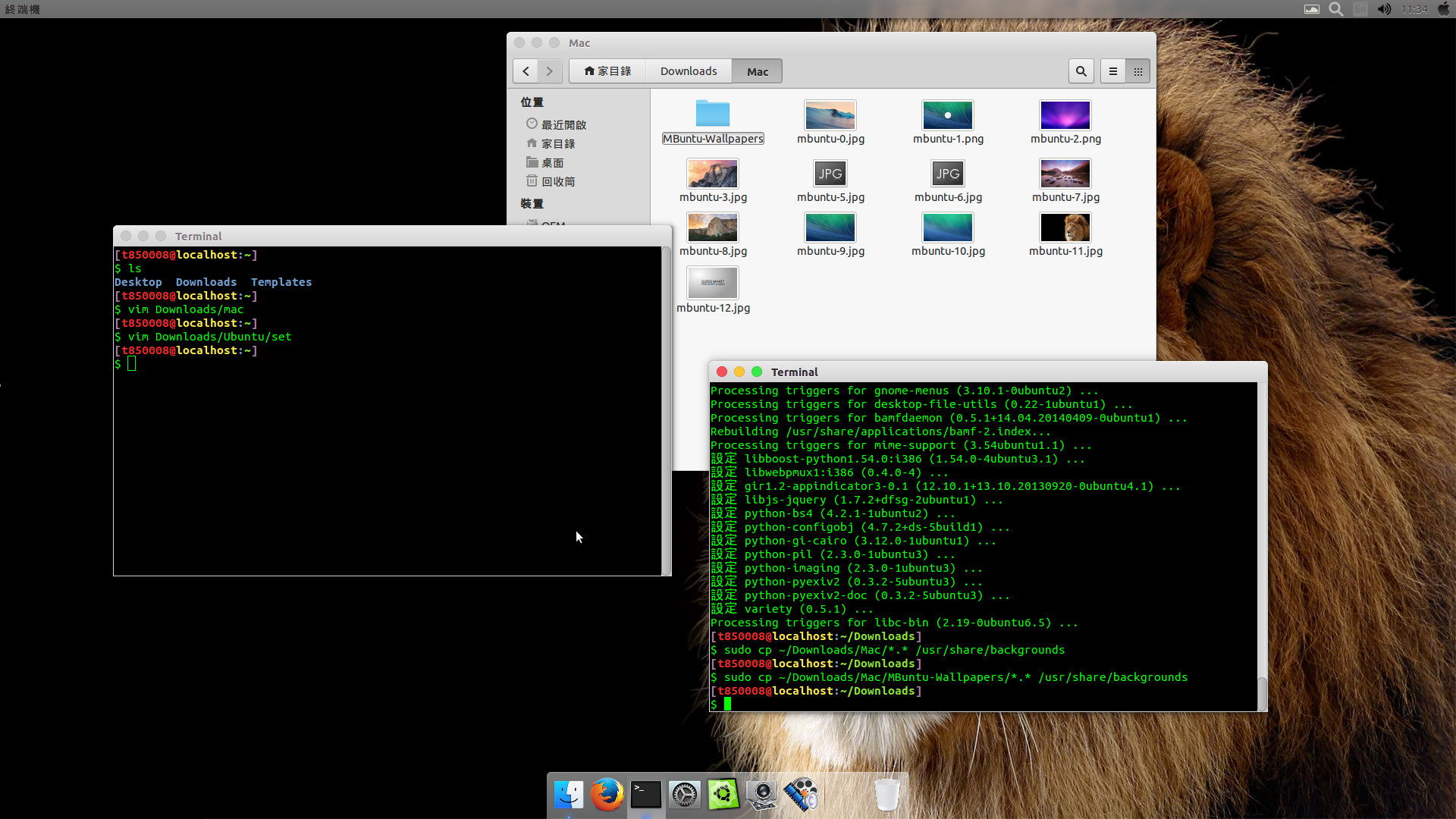The image size is (1456, 819).
Task: Select the mbuntu-8.jpg thumbnail
Action: 713,227
